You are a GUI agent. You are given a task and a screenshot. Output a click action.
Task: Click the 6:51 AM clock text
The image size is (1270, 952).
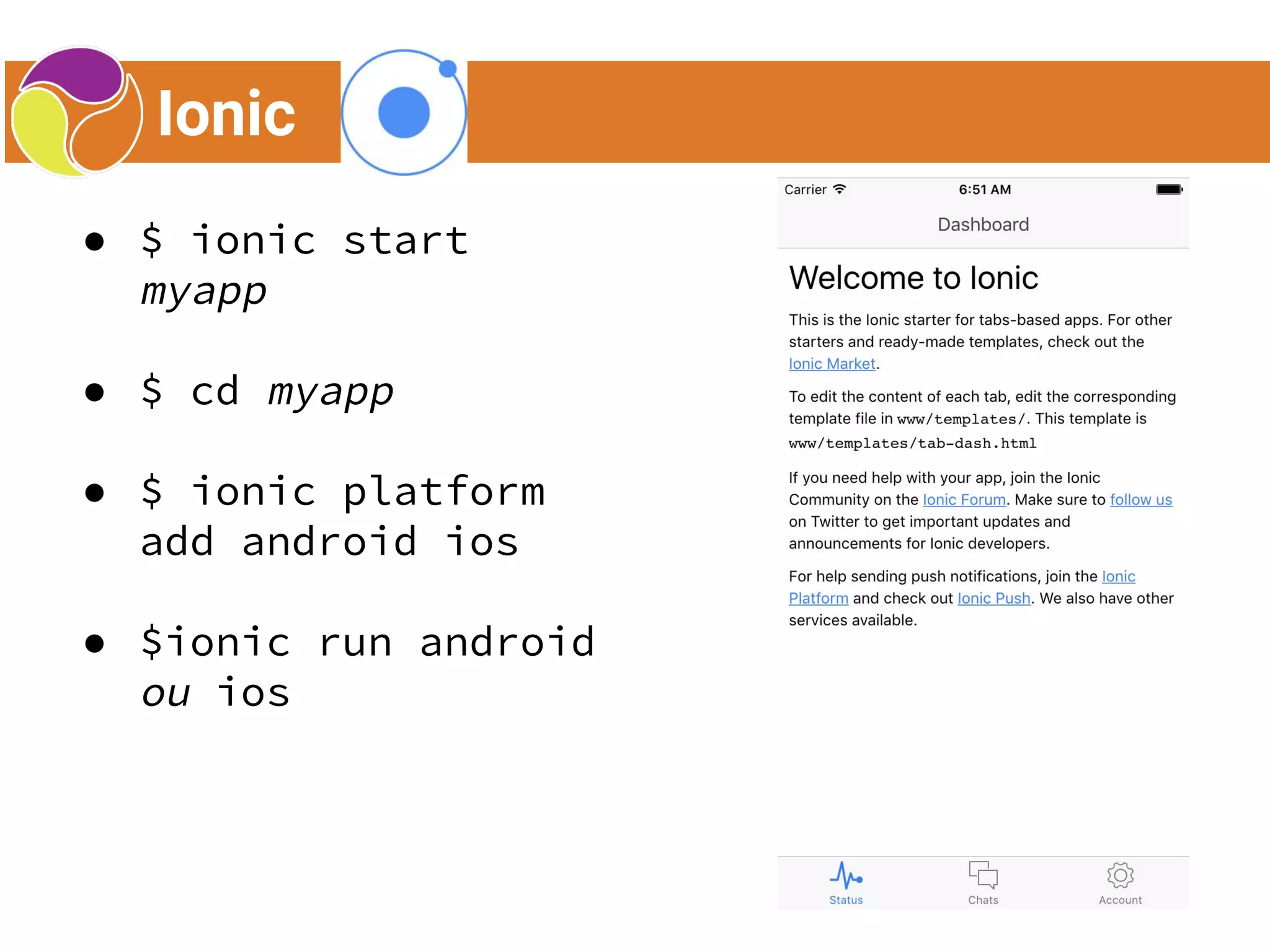[x=985, y=190]
